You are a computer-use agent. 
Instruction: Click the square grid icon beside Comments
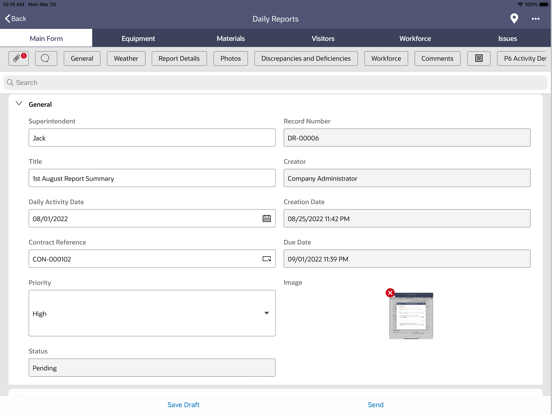pos(479,58)
